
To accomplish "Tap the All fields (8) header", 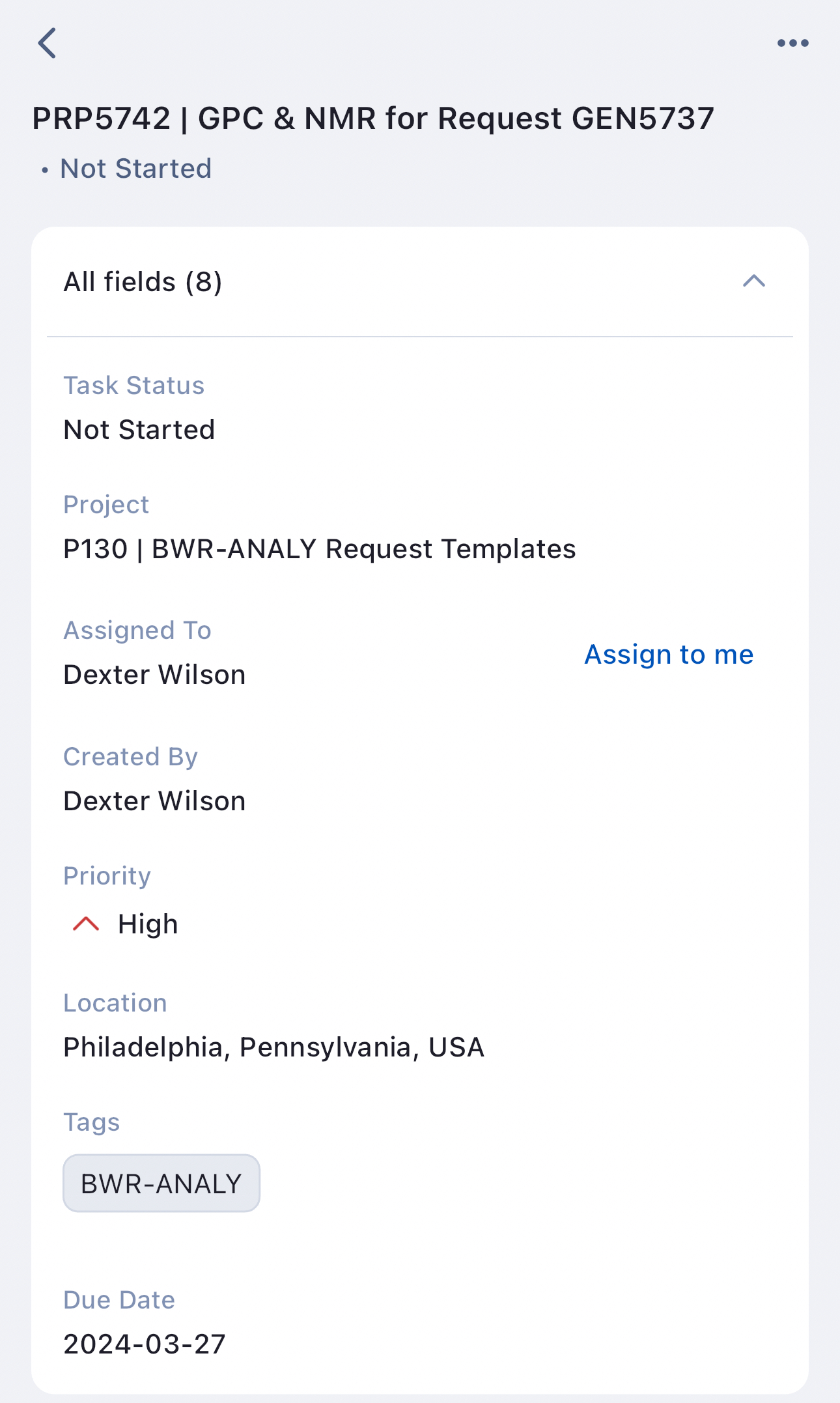I will click(143, 282).
